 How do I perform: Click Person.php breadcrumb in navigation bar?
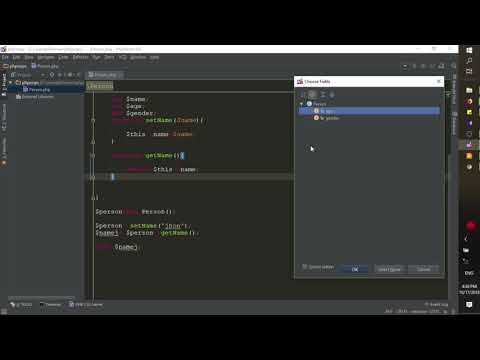click(45, 66)
